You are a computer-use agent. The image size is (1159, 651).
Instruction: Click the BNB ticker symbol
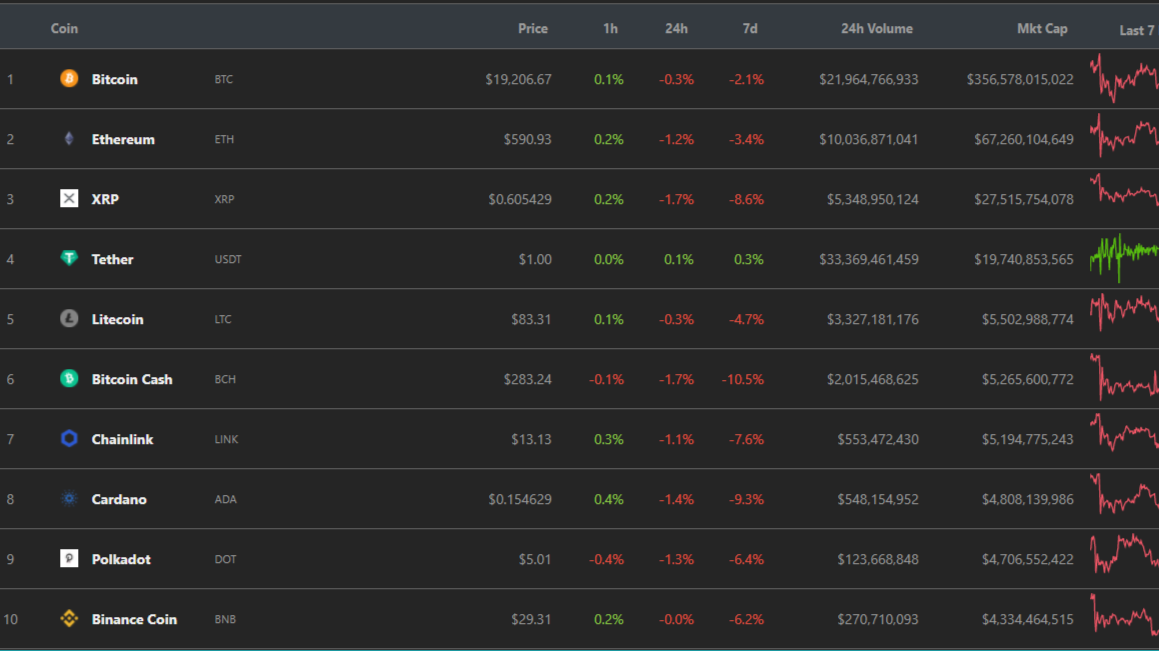point(225,619)
